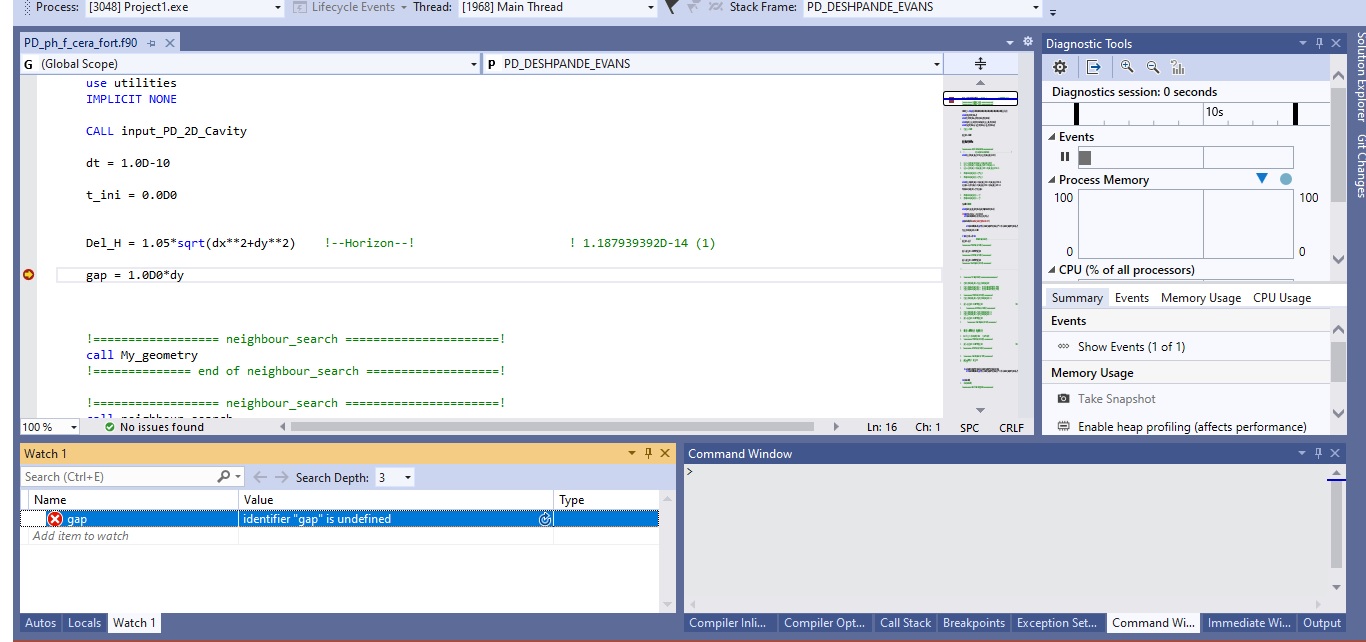Open the Git Changes side tab
The width and height of the screenshot is (1366, 642).
1359,166
